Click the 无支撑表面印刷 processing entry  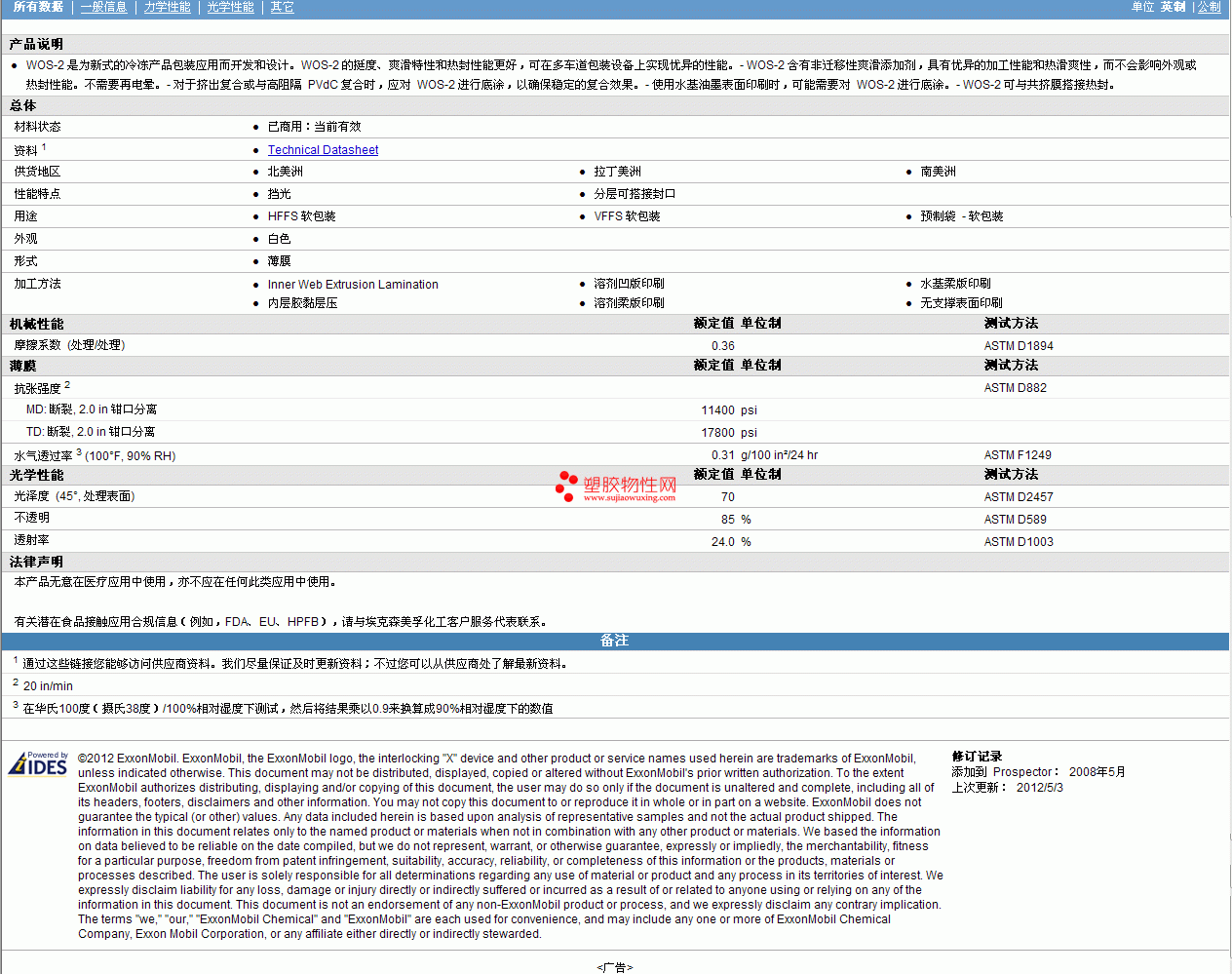[x=961, y=303]
